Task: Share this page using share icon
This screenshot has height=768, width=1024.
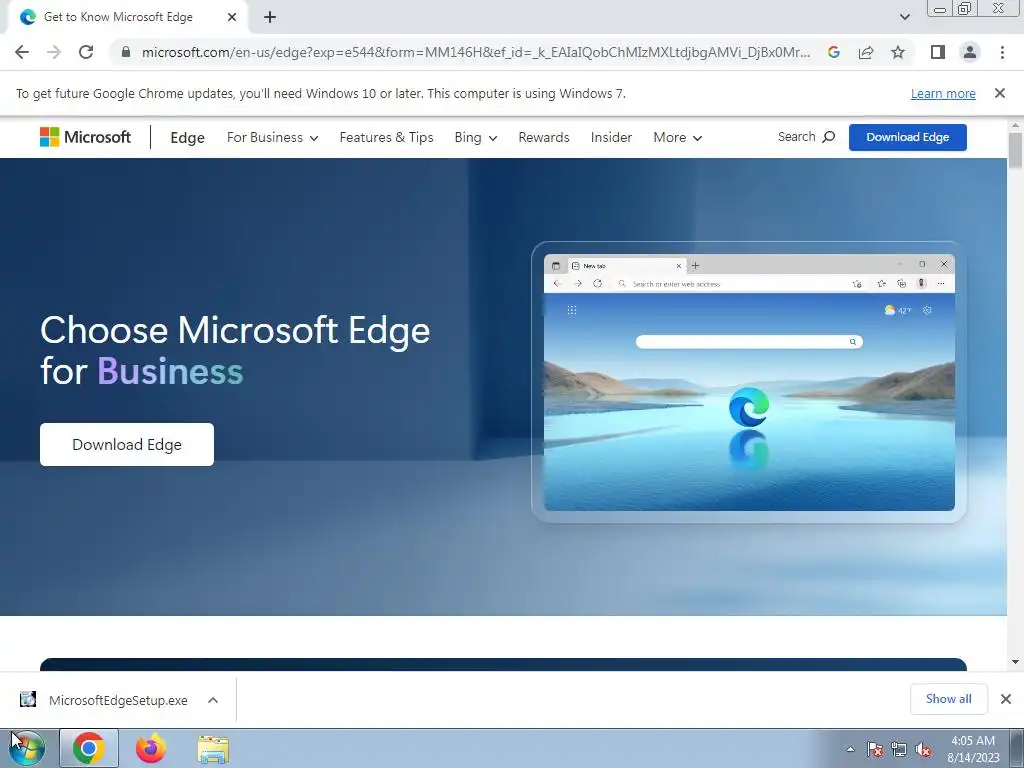Action: click(866, 52)
